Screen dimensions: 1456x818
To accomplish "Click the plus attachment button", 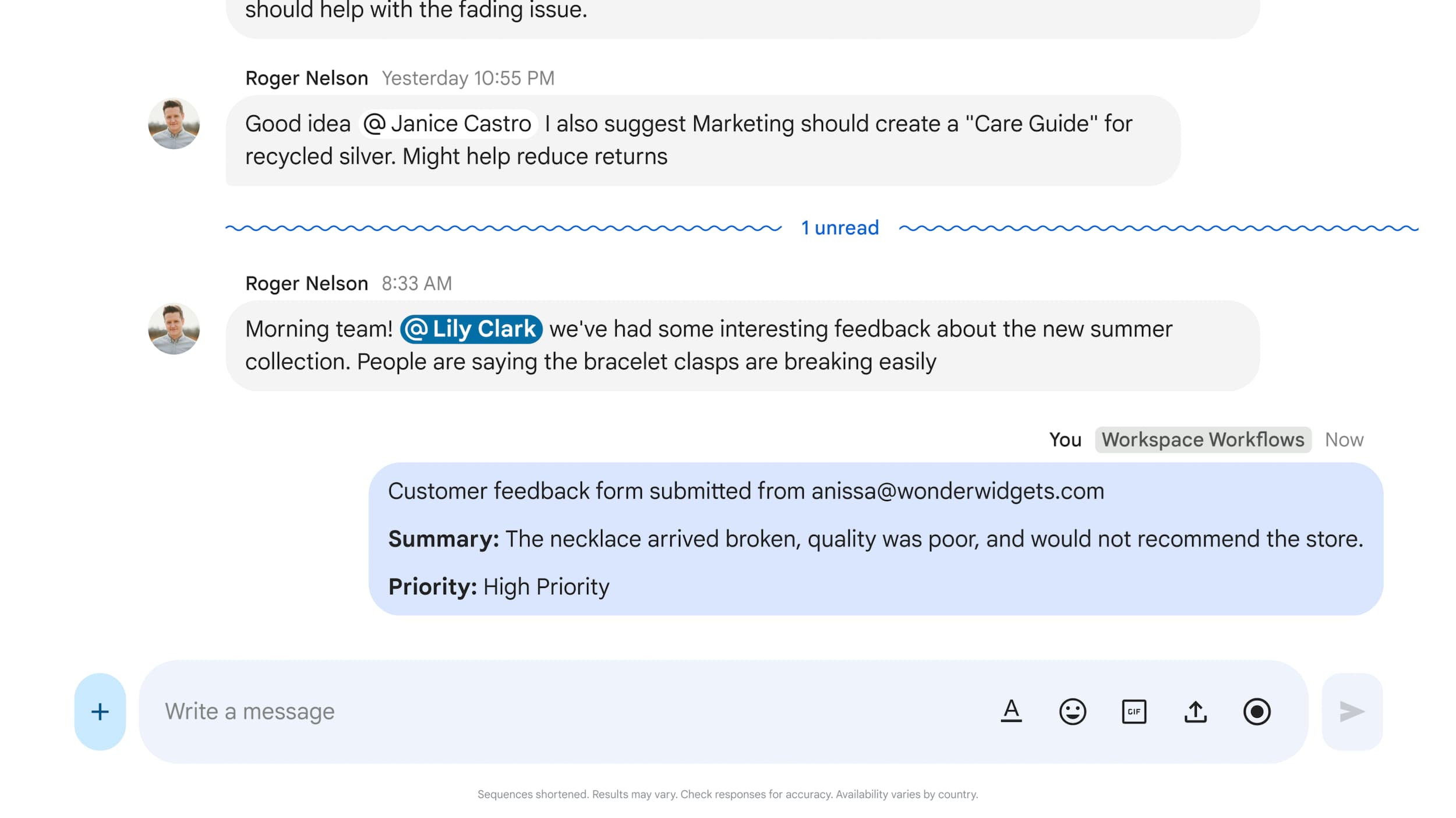I will pyautogui.click(x=100, y=711).
